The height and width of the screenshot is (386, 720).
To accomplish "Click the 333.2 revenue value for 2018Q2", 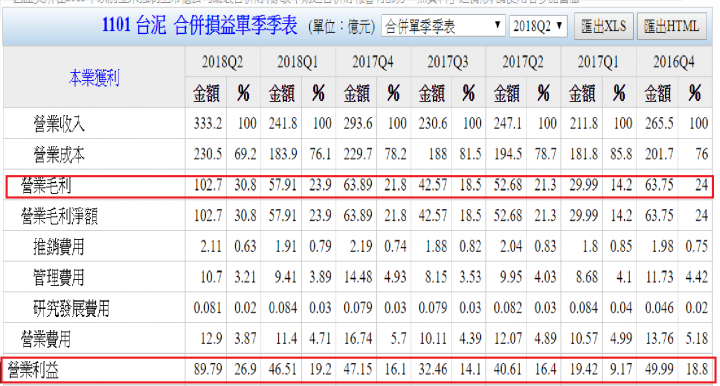I will click(208, 123).
